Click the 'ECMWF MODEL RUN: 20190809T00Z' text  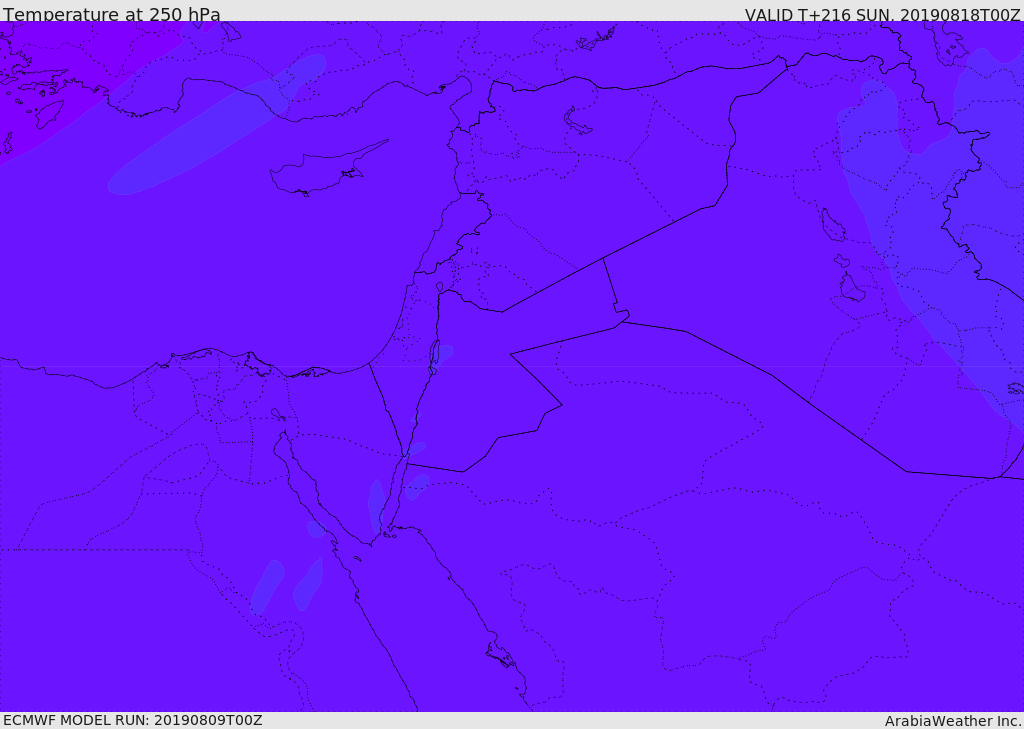tap(133, 720)
